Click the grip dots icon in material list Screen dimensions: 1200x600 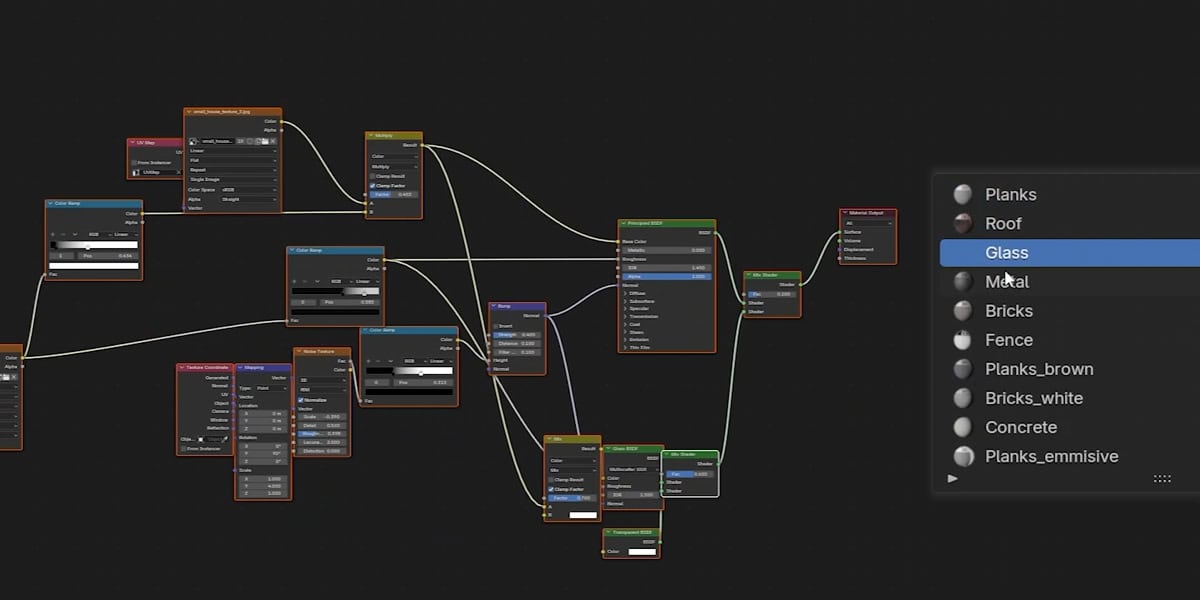1162,479
